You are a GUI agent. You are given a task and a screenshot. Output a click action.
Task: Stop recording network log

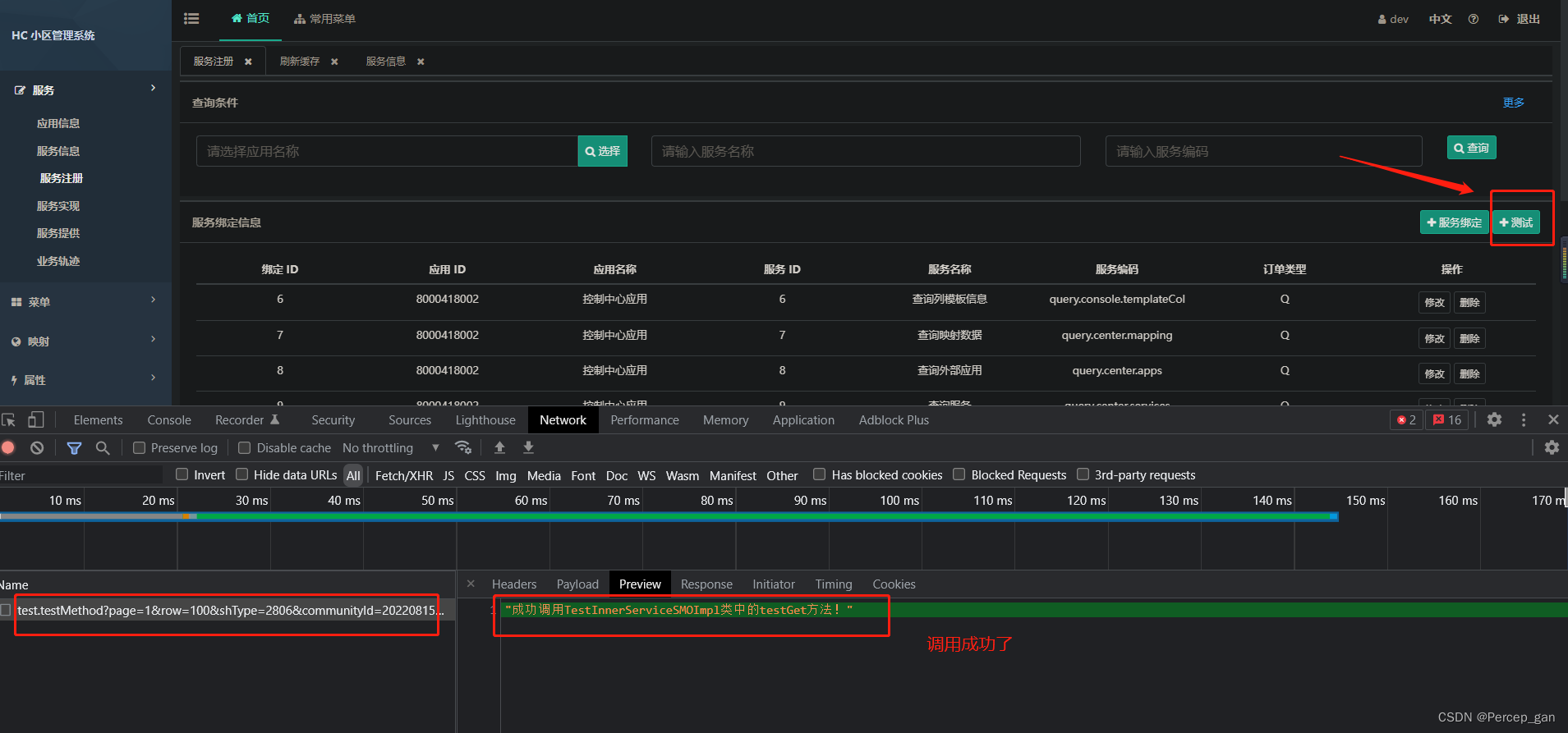tap(8, 447)
